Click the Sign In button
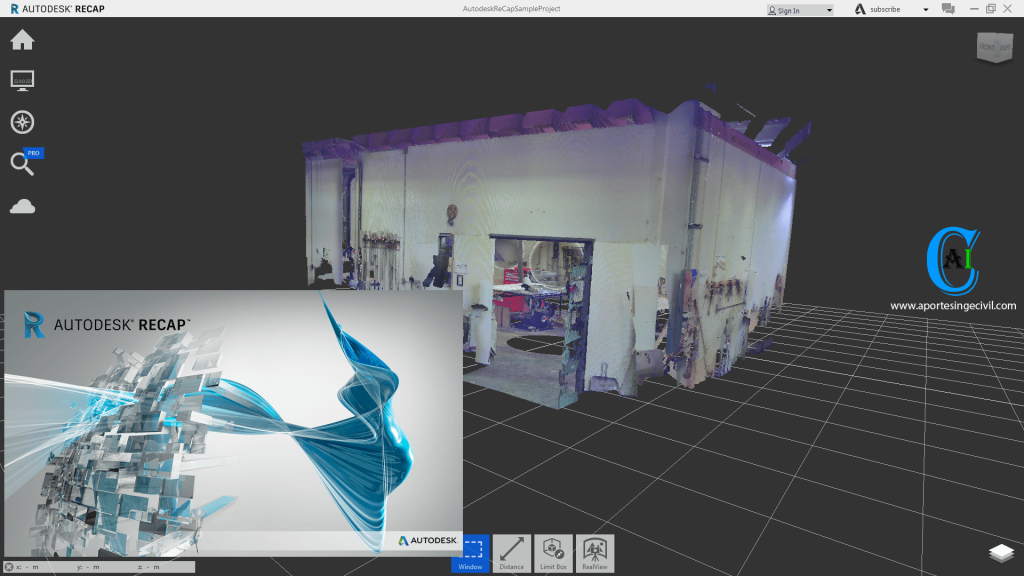 (x=790, y=9)
